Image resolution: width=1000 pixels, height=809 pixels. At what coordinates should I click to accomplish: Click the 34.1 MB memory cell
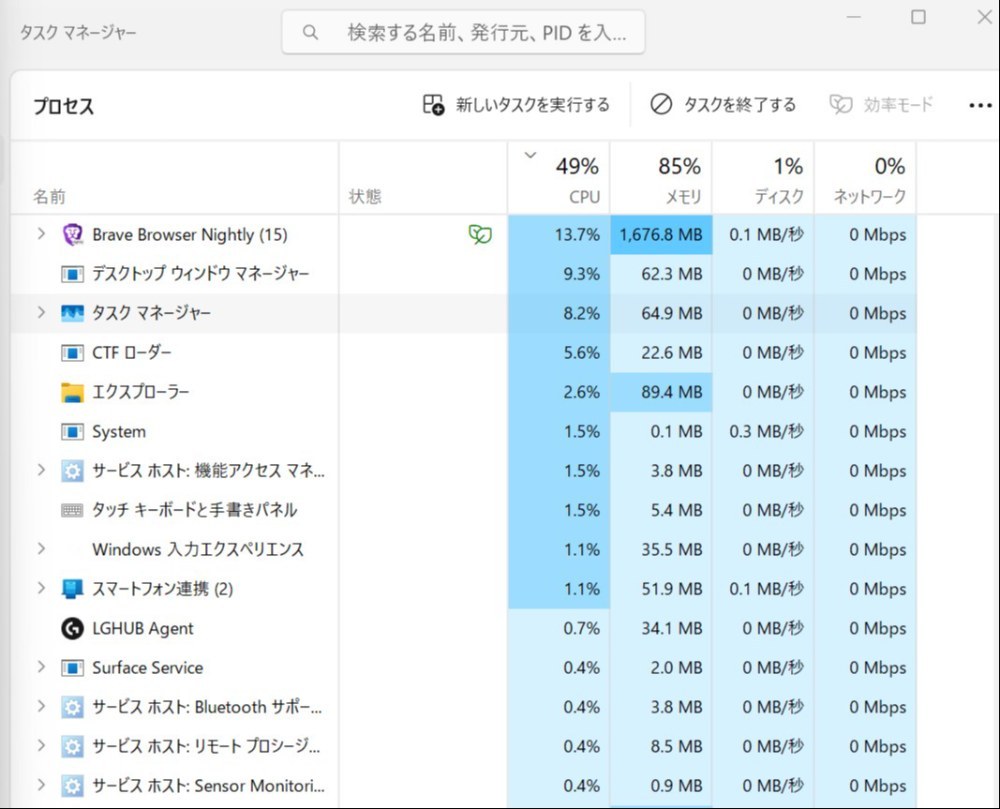[x=661, y=629]
